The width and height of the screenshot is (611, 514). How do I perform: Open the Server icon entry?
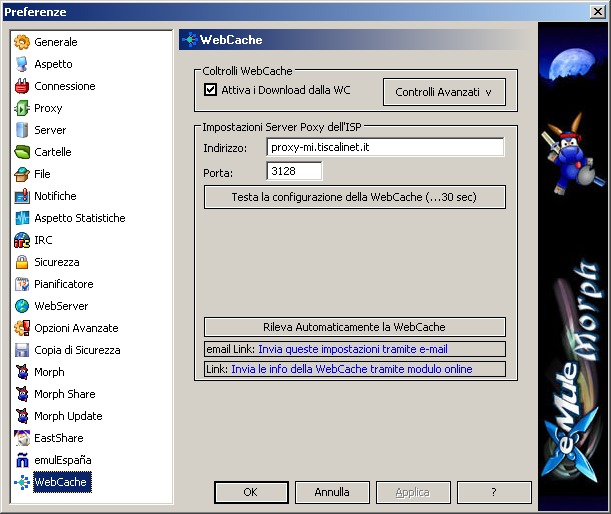coord(22,130)
